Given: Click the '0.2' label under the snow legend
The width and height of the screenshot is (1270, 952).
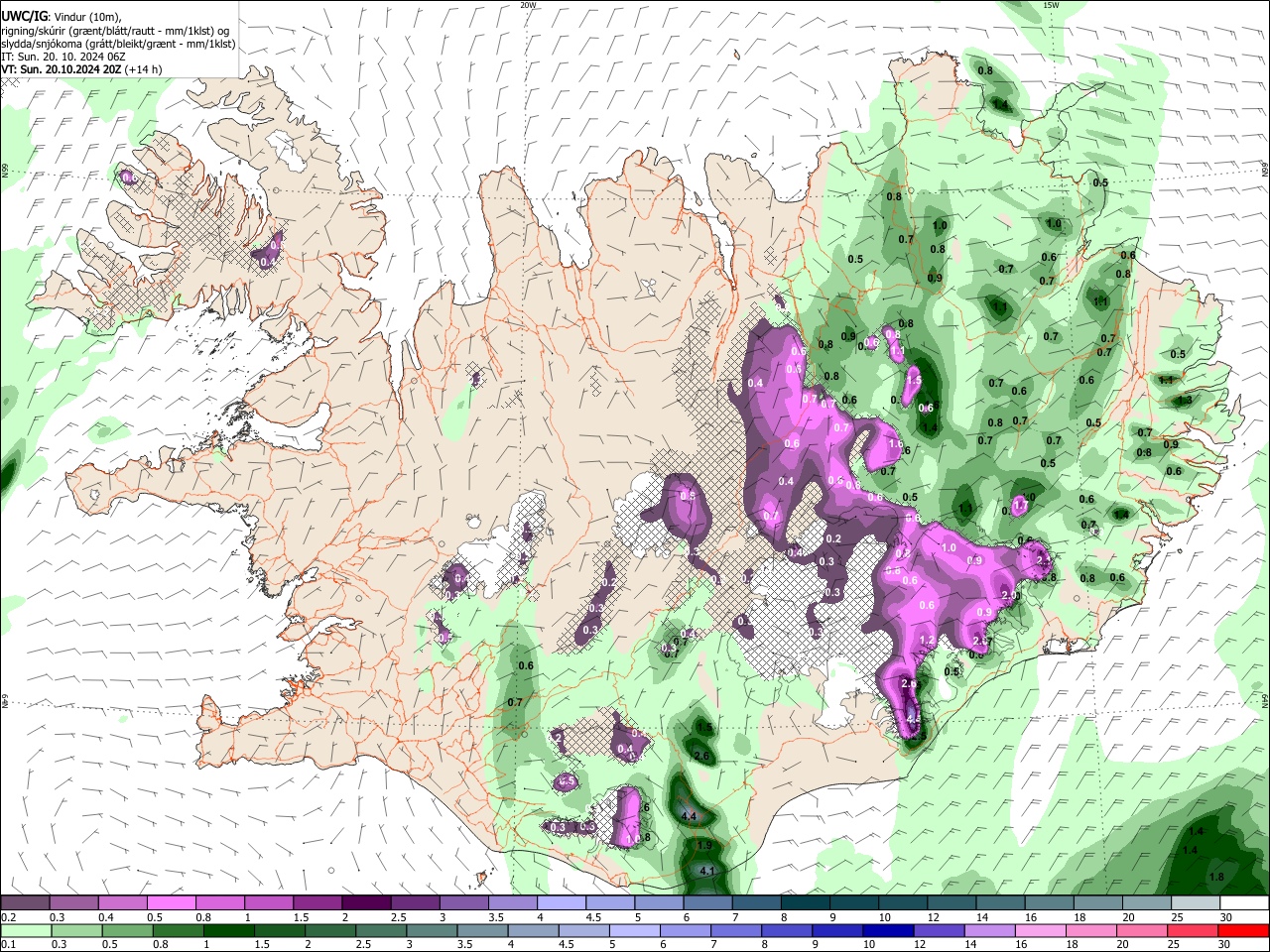Looking at the screenshot, I should (x=8, y=917).
